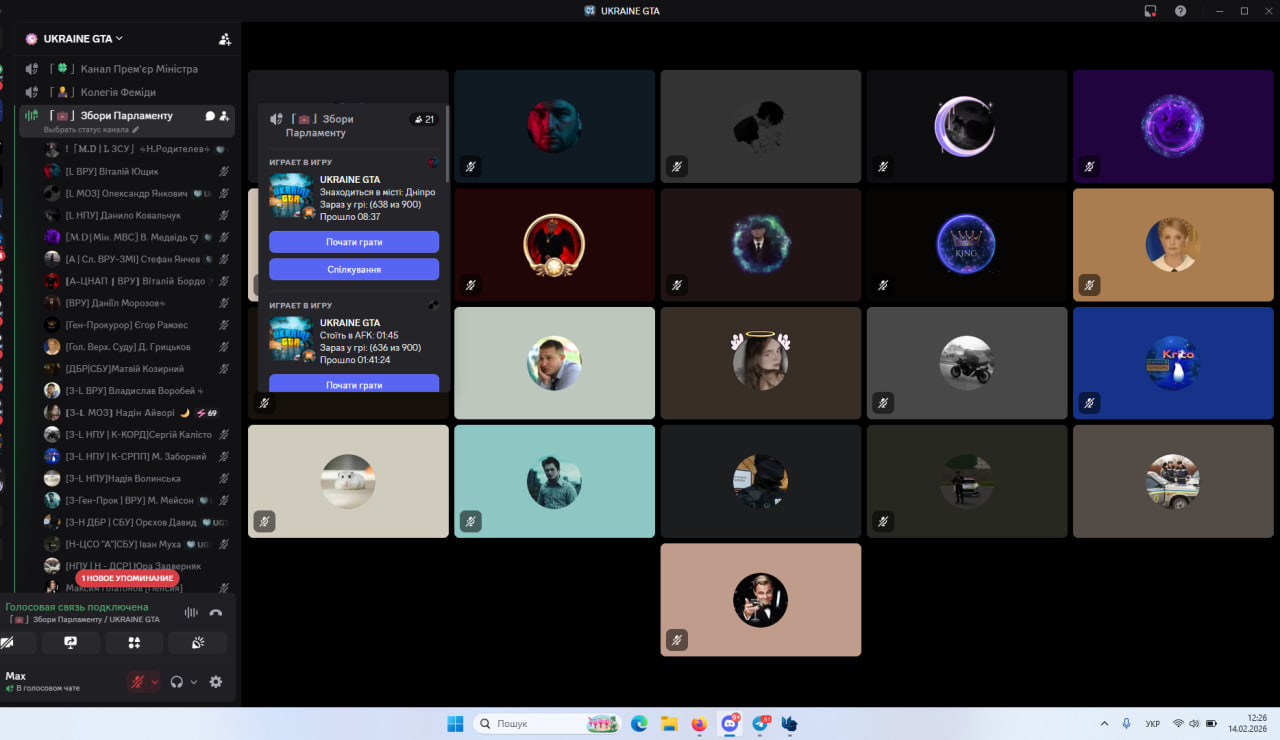Viewport: 1280px width, 740px height.
Task: Select the man with raised glass avatar tile
Action: (760, 600)
